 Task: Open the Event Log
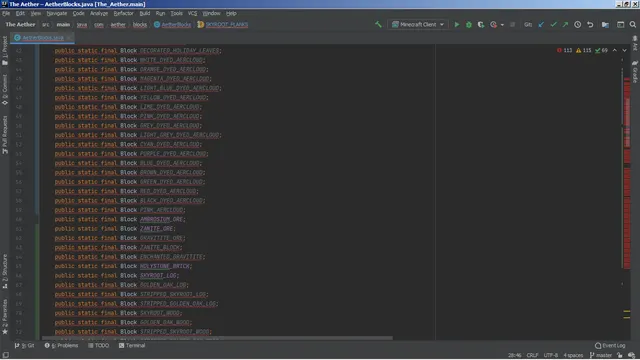click(610, 345)
